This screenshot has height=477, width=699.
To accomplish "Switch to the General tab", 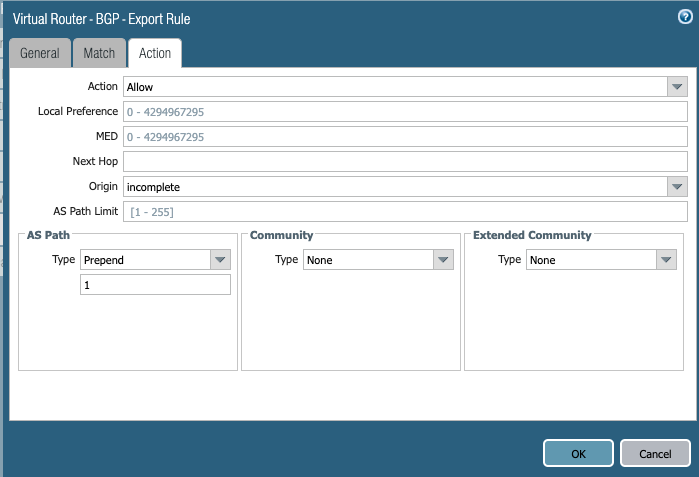I will click(39, 54).
